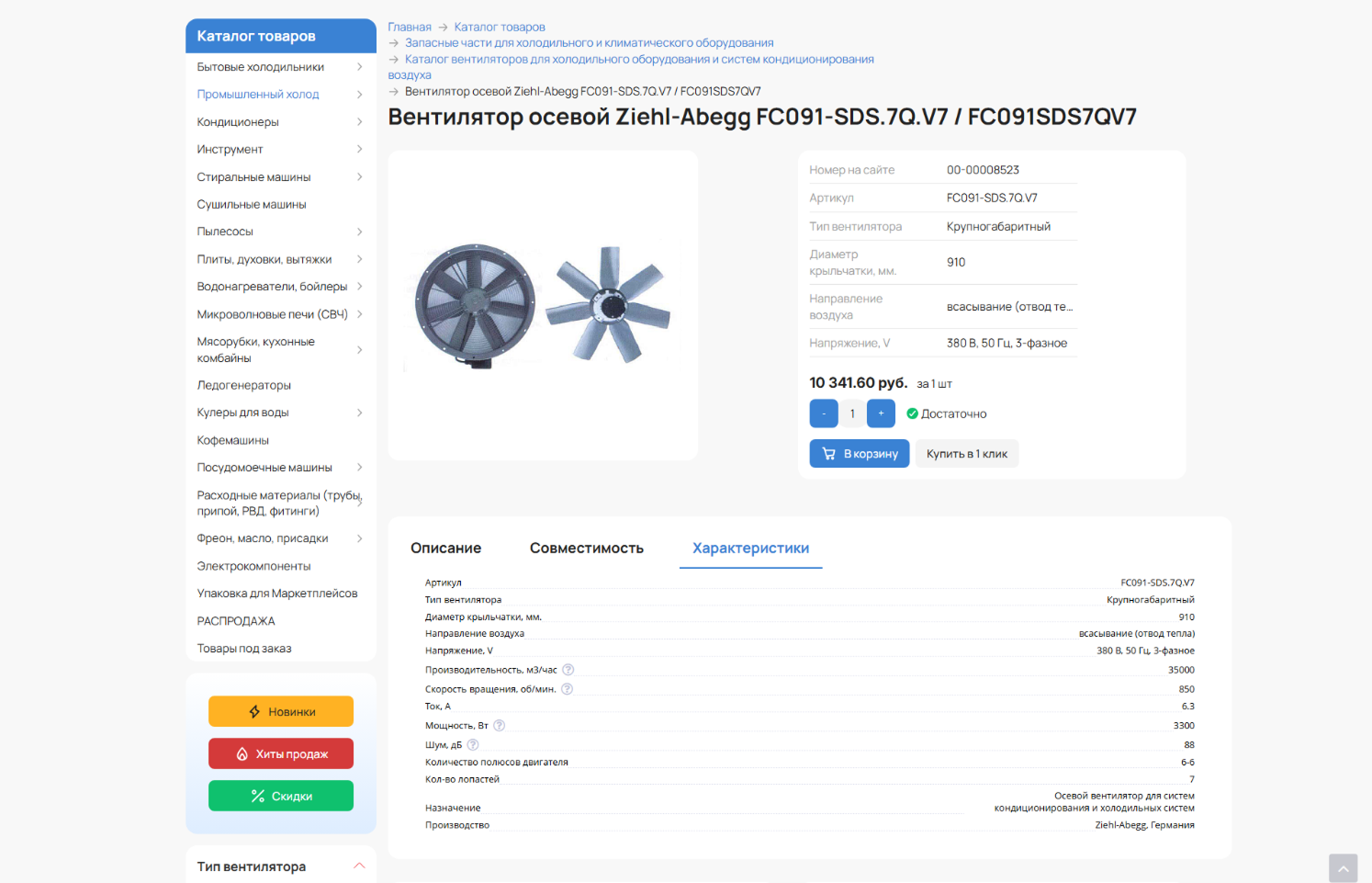Switch to the Описание tab
The height and width of the screenshot is (883, 1372).
click(445, 549)
